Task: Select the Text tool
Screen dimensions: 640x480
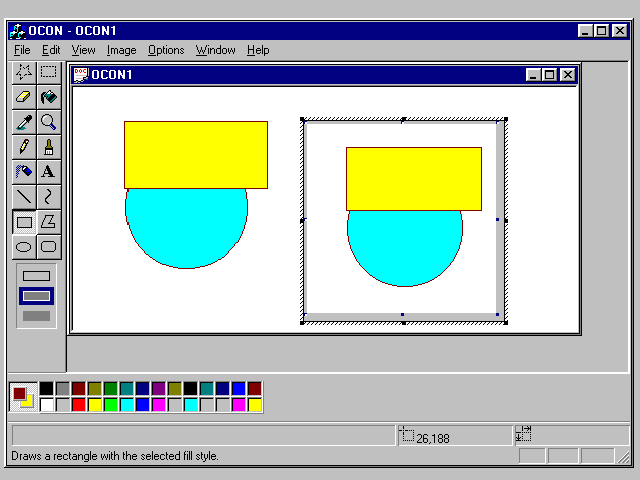Action: (x=48, y=172)
